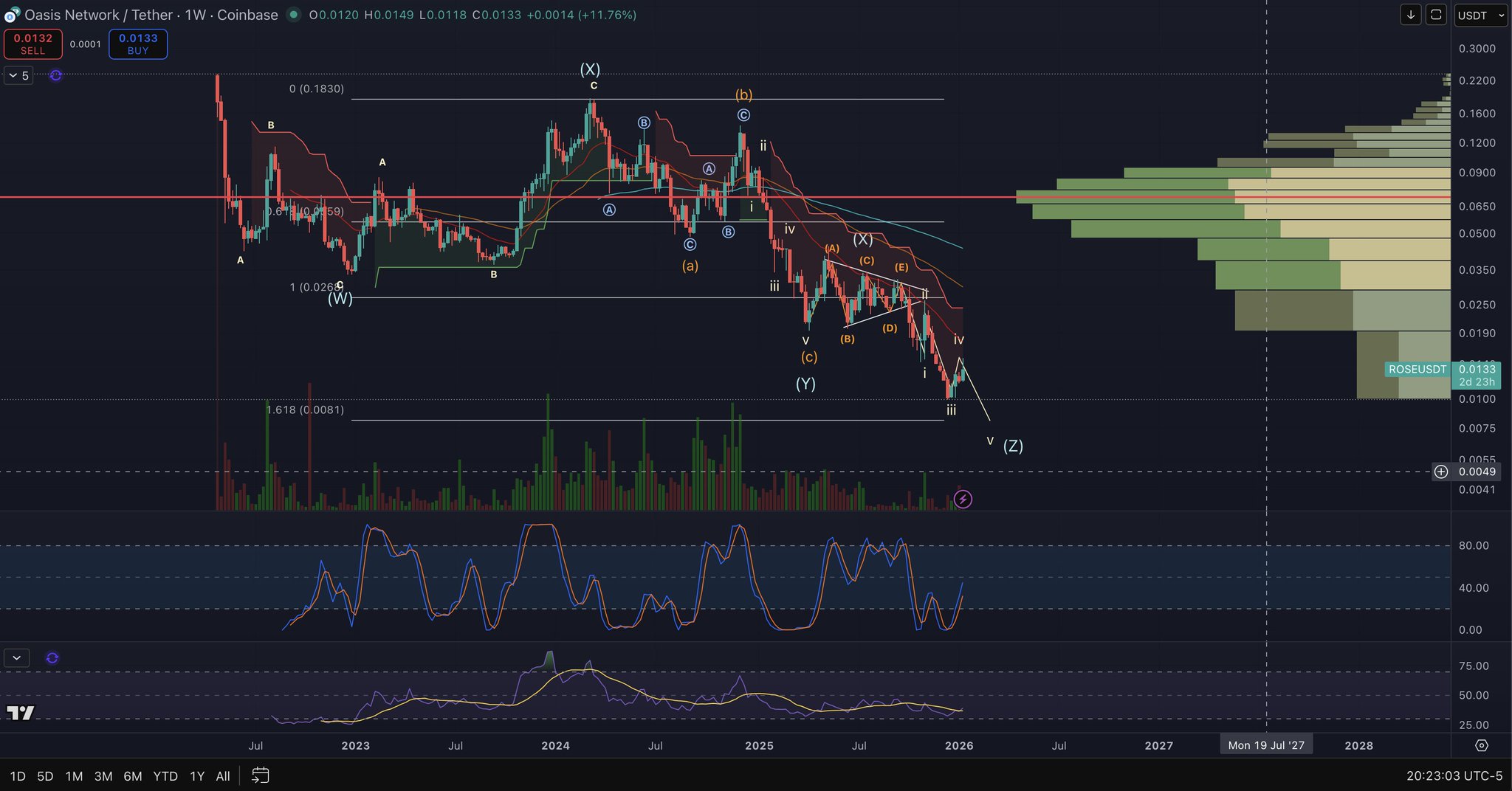Screen dimensions: 1512x791
Task: Select the 1Y time range
Action: [197, 776]
